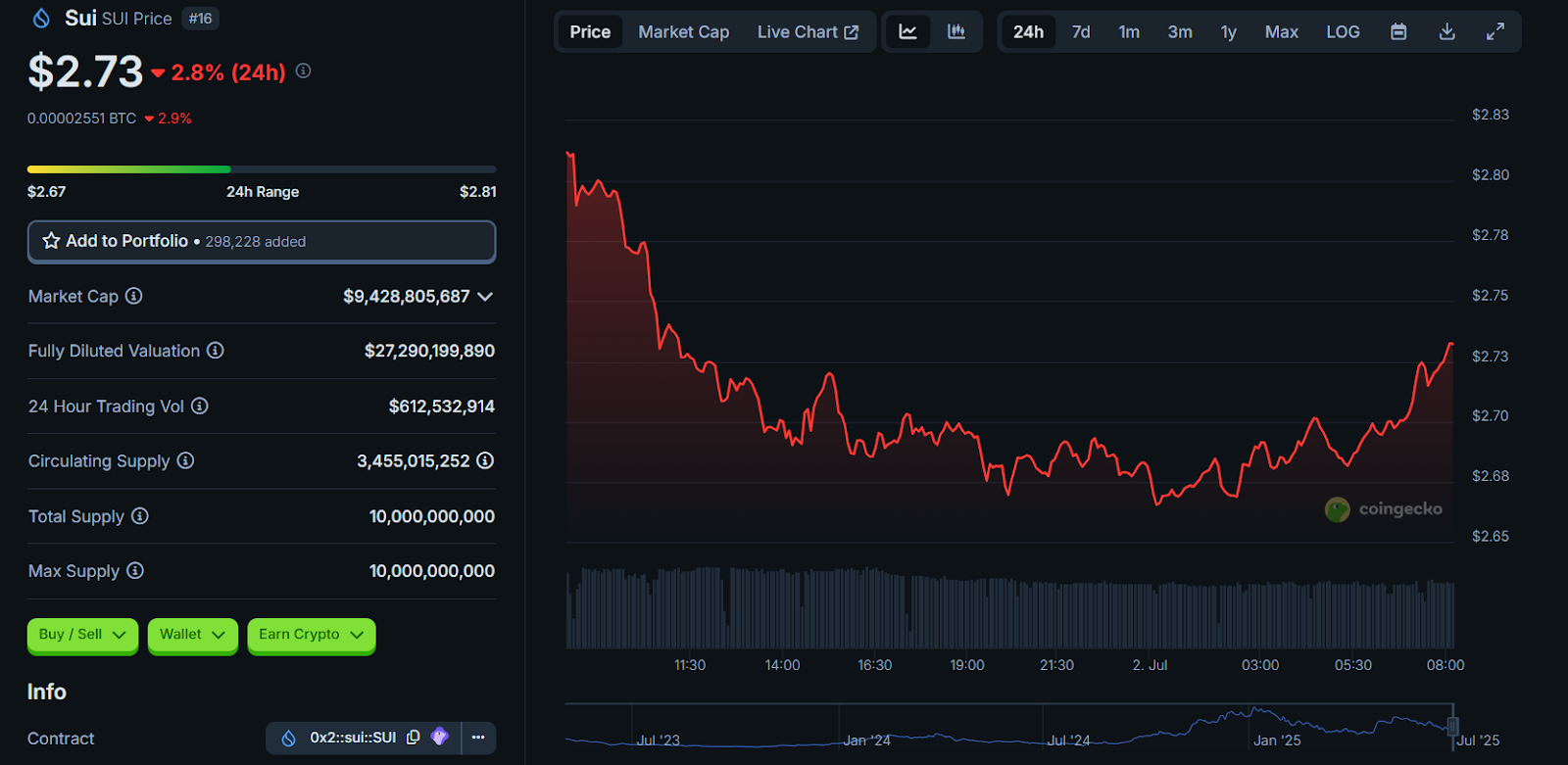Viewport: 1568px width, 765px height.
Task: Click the Sui icon in contract chip
Action: pos(289,739)
